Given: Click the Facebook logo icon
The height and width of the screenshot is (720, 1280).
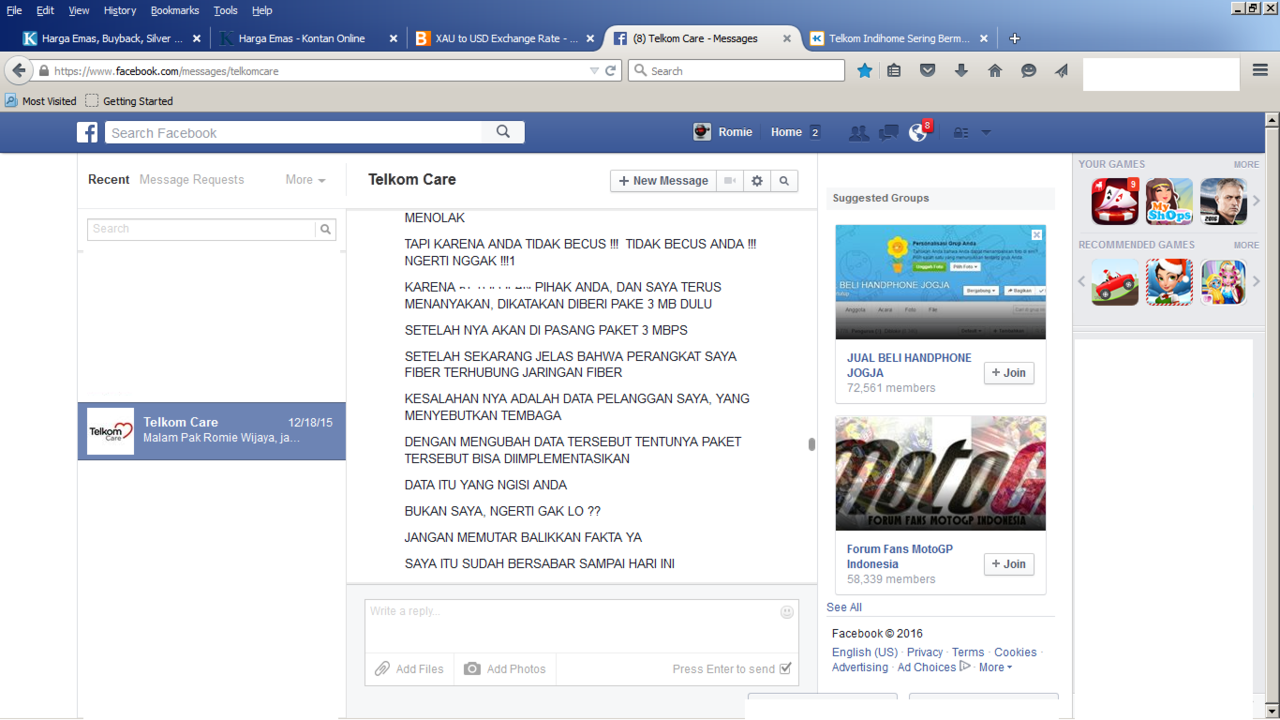Looking at the screenshot, I should [88, 132].
